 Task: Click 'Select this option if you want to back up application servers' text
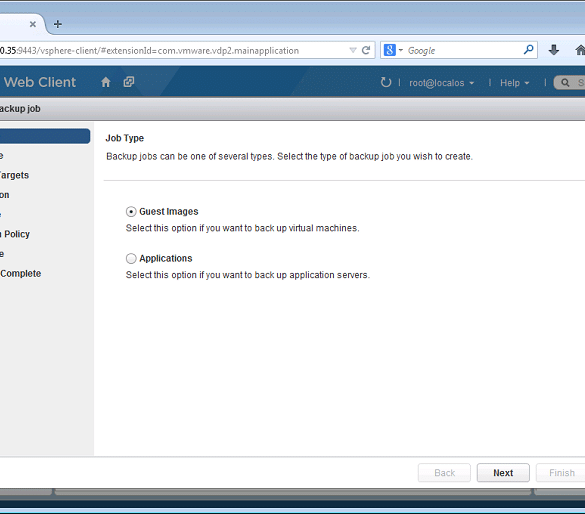coord(248,275)
